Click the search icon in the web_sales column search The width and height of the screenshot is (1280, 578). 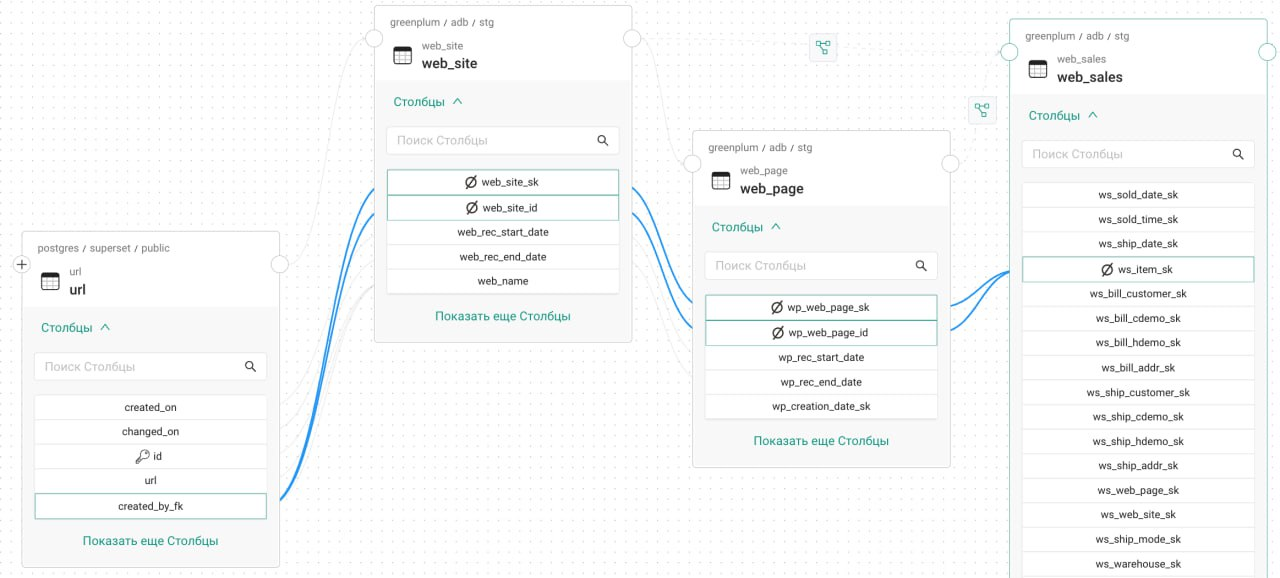point(1238,154)
